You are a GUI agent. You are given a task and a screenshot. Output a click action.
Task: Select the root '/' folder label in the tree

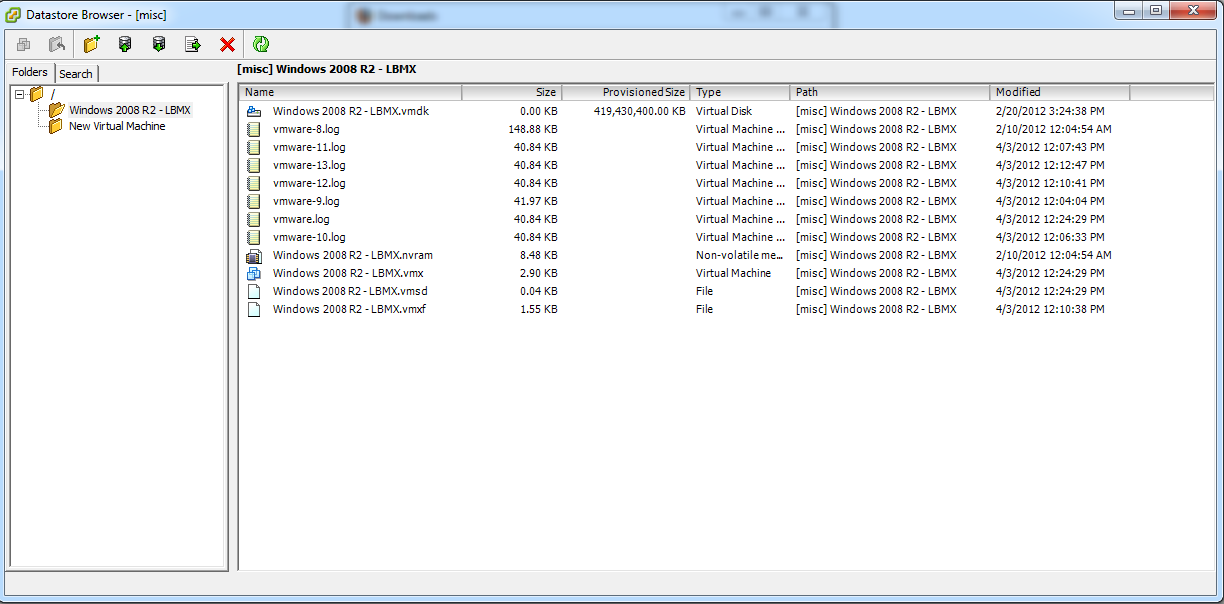coord(53,94)
